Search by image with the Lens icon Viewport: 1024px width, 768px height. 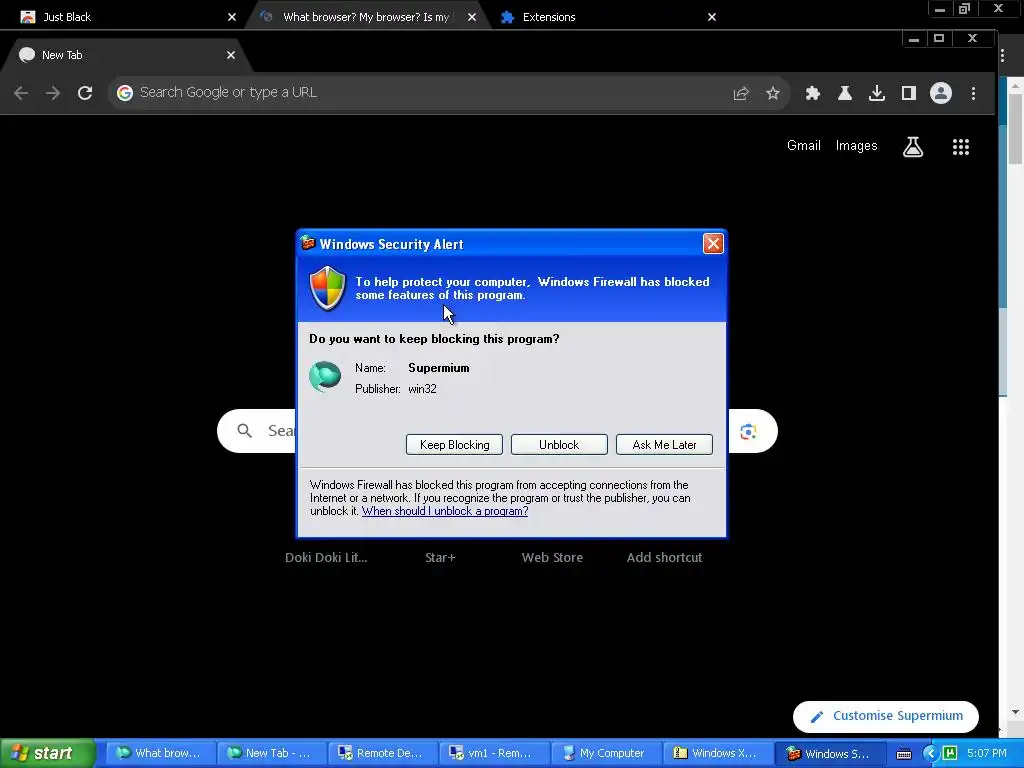click(x=748, y=432)
